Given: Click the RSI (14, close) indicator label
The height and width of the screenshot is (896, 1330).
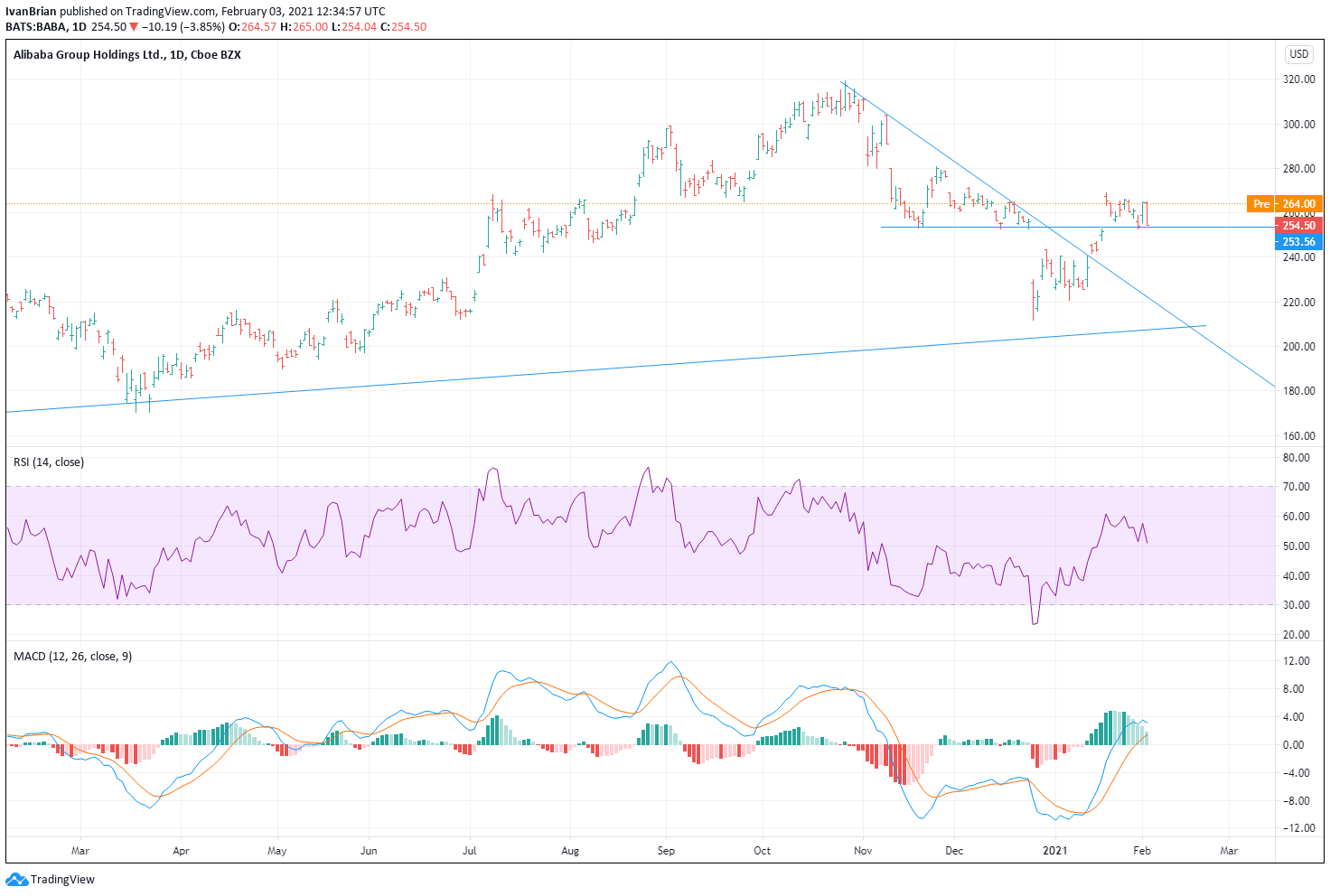Looking at the screenshot, I should pos(49,462).
